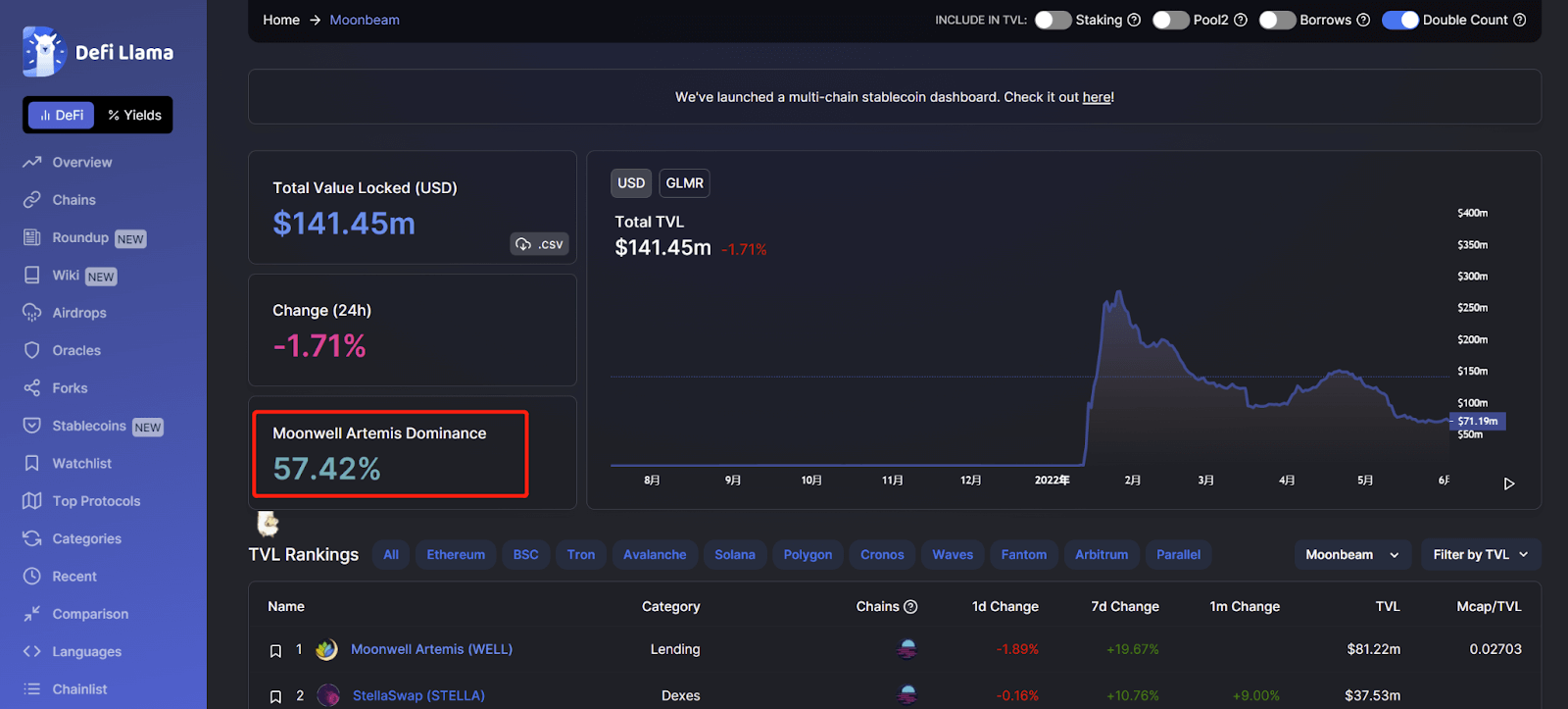Enable the Pool2 TVL toggle
Screen dimensions: 1568x709
coord(1171,20)
